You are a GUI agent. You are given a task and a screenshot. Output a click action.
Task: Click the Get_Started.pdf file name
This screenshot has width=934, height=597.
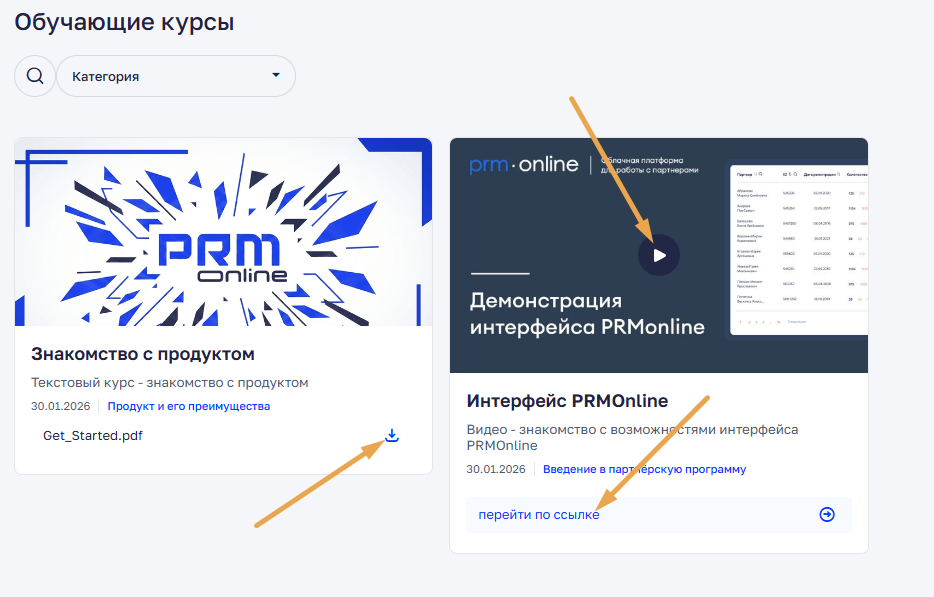tap(91, 436)
